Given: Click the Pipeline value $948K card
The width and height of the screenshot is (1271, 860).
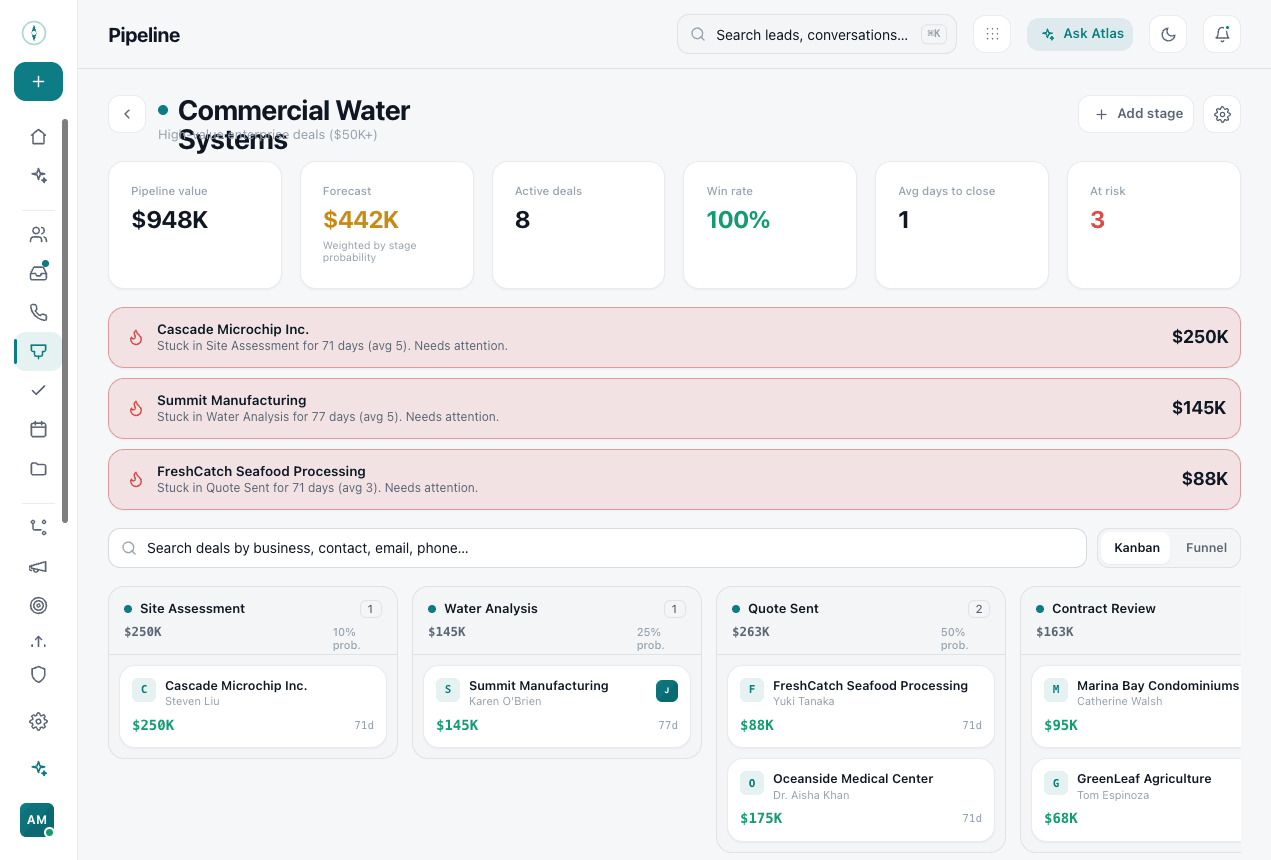Looking at the screenshot, I should point(195,225).
